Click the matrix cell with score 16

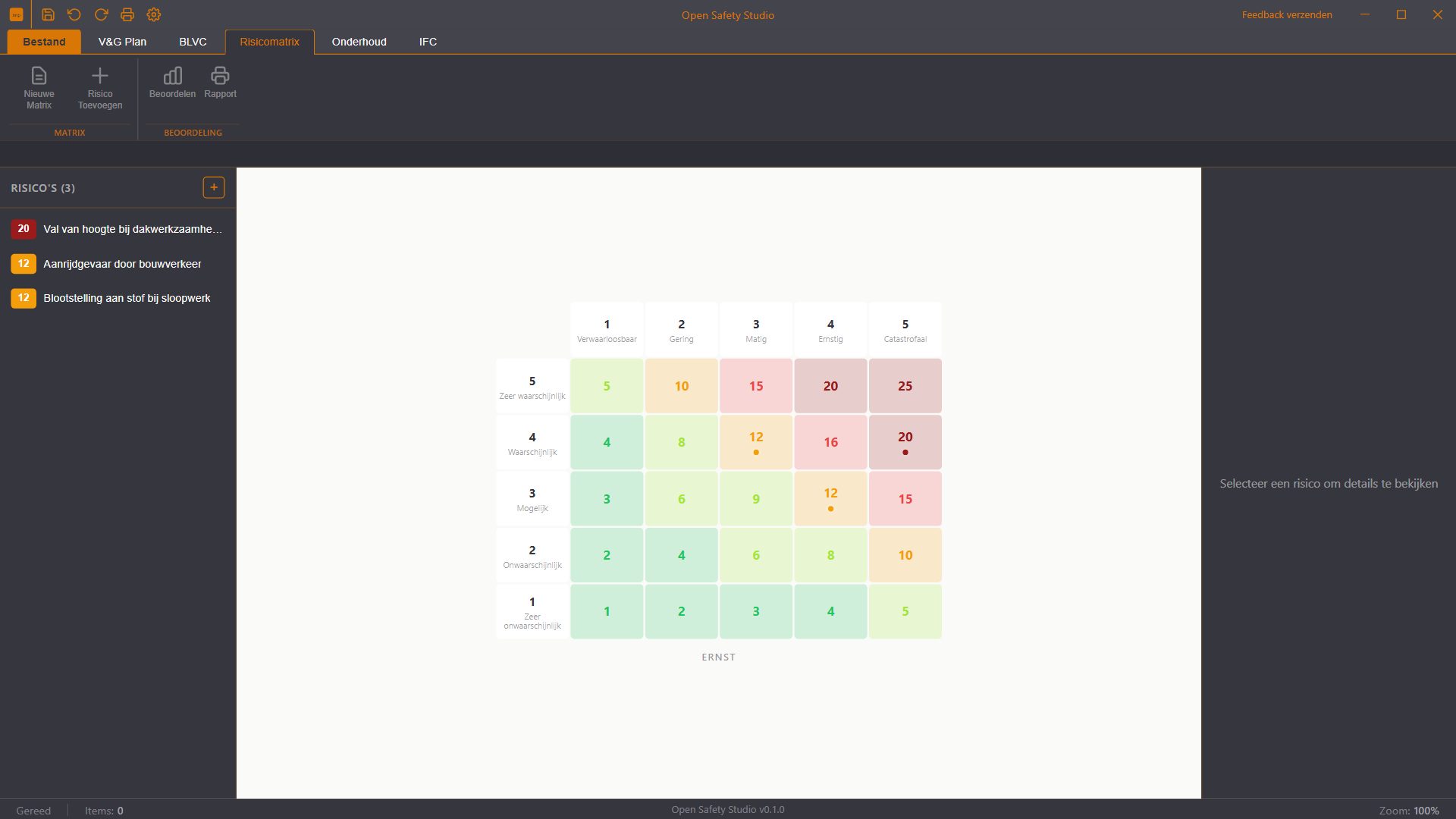pos(830,442)
